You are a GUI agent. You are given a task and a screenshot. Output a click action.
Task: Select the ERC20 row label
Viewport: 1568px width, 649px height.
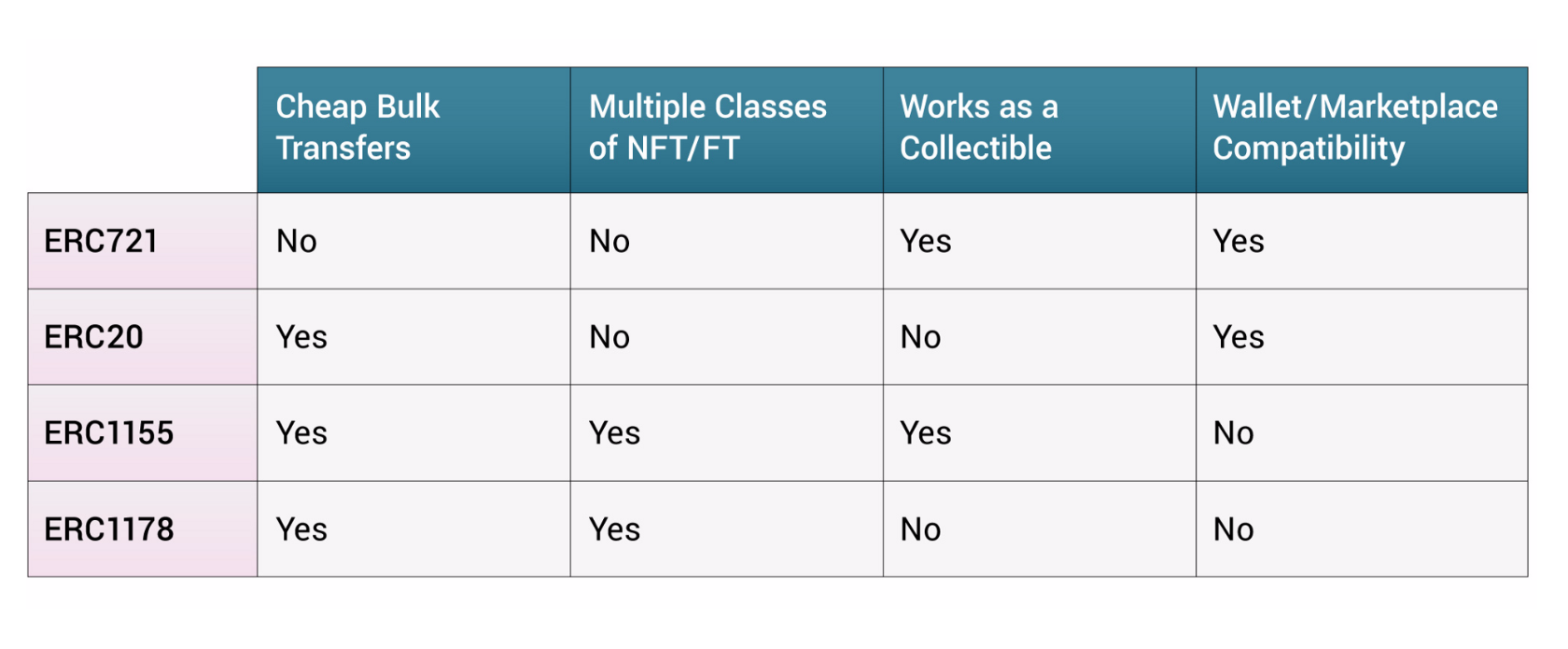pos(143,337)
